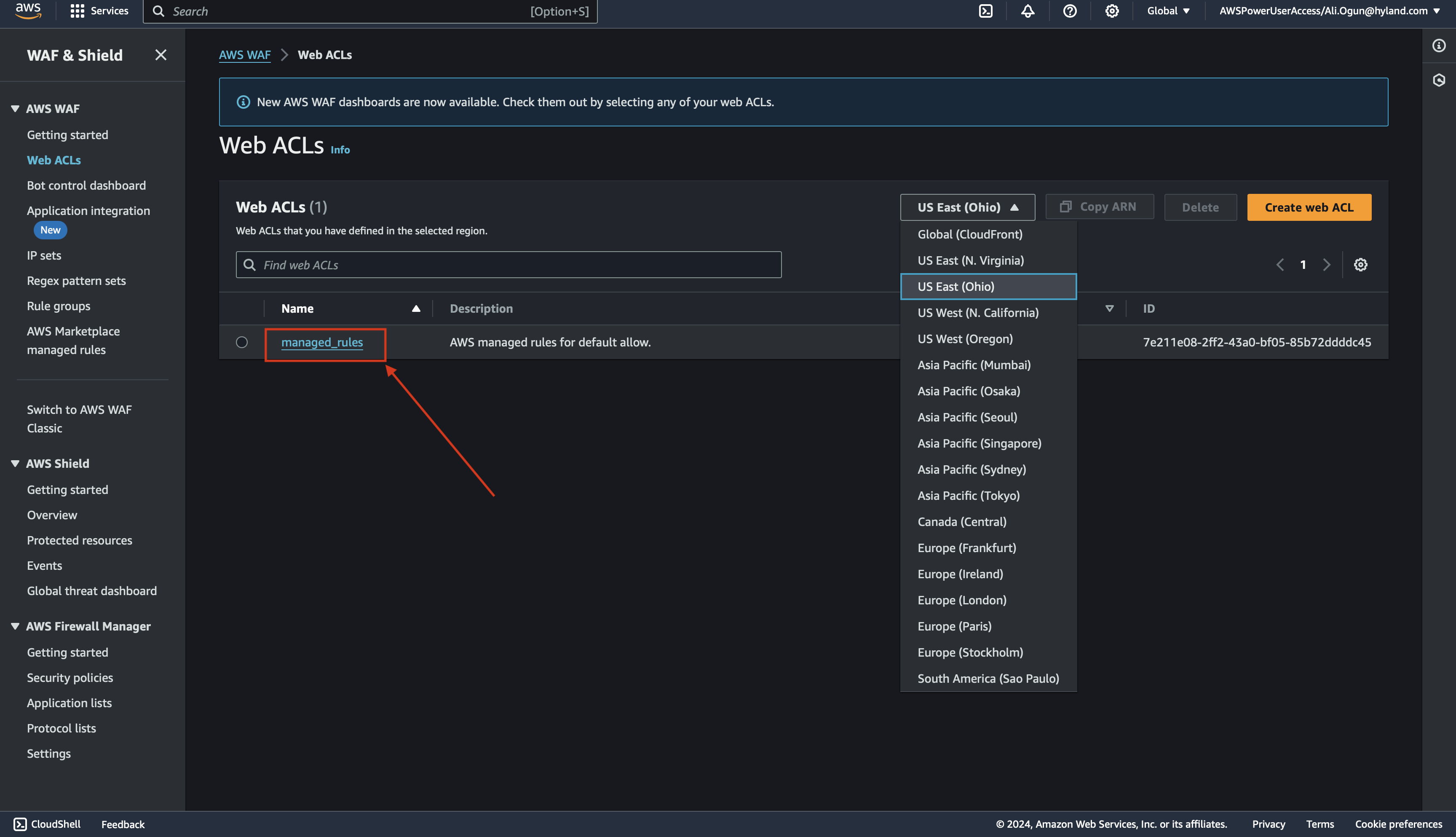Image resolution: width=1456 pixels, height=837 pixels.
Task: Collapse the US East (Ohio) region dropdown
Action: [x=967, y=207]
